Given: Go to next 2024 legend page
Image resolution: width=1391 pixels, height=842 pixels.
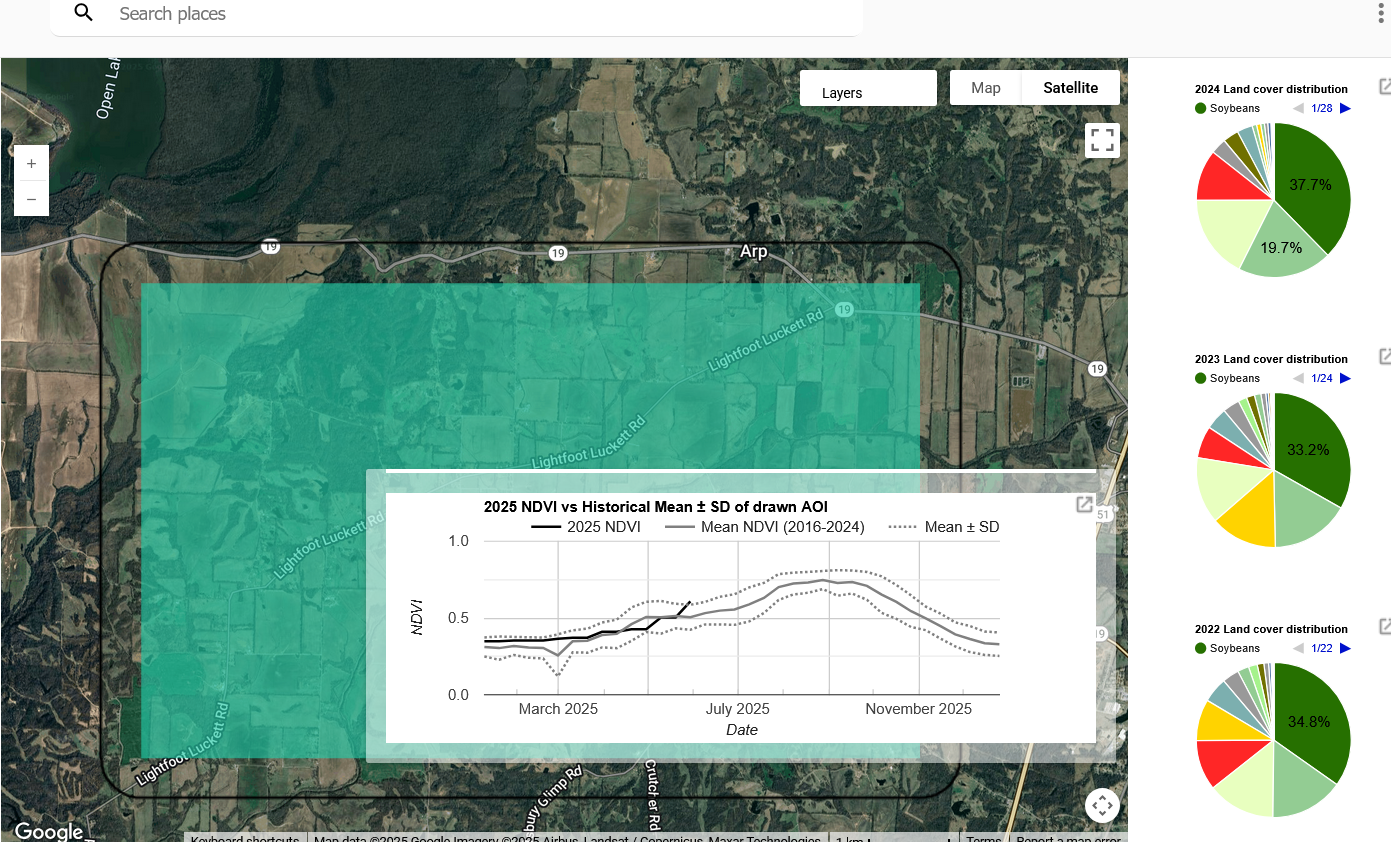Looking at the screenshot, I should pos(1346,108).
